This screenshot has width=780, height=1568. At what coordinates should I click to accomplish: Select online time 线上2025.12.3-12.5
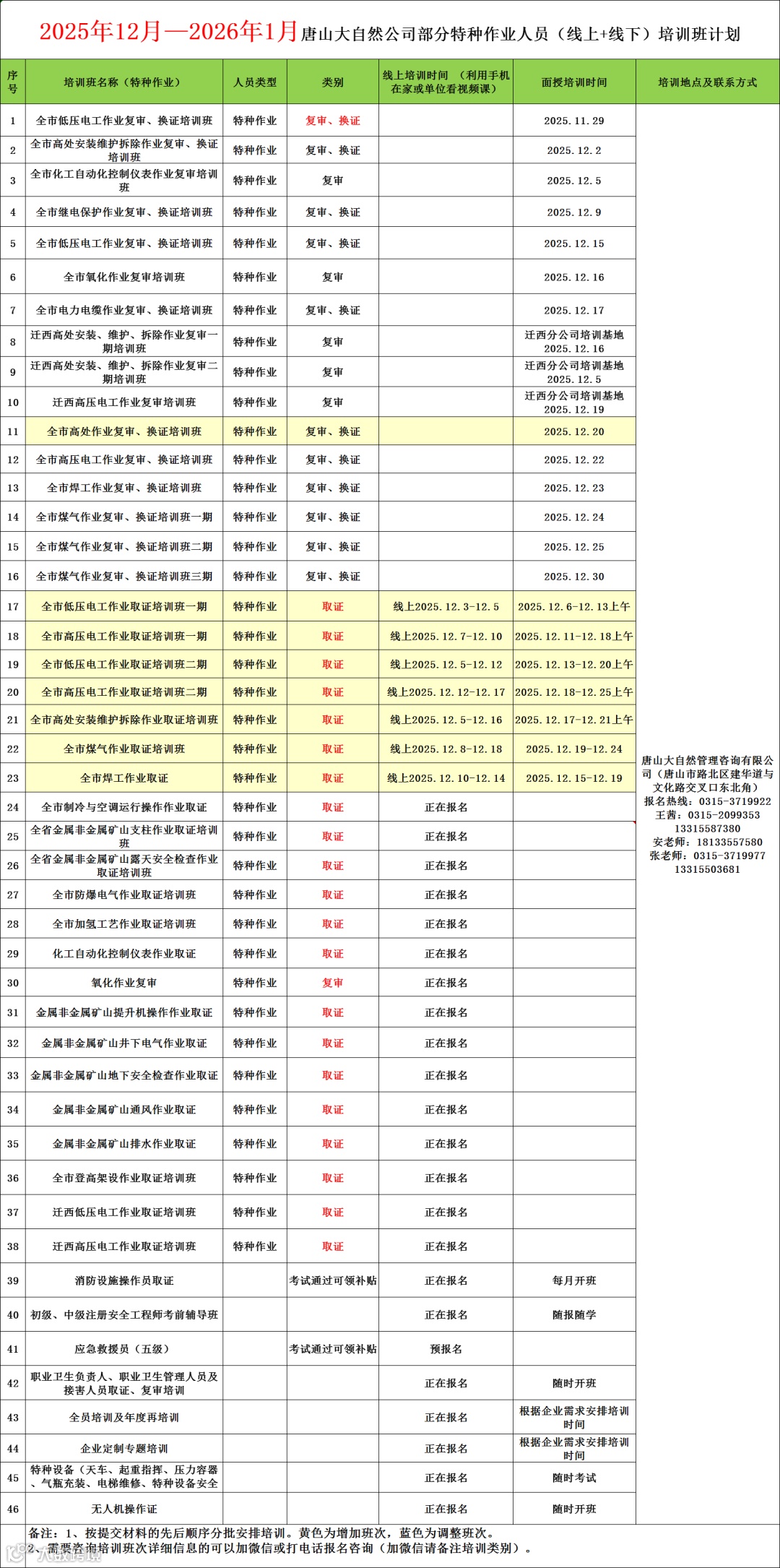click(446, 606)
